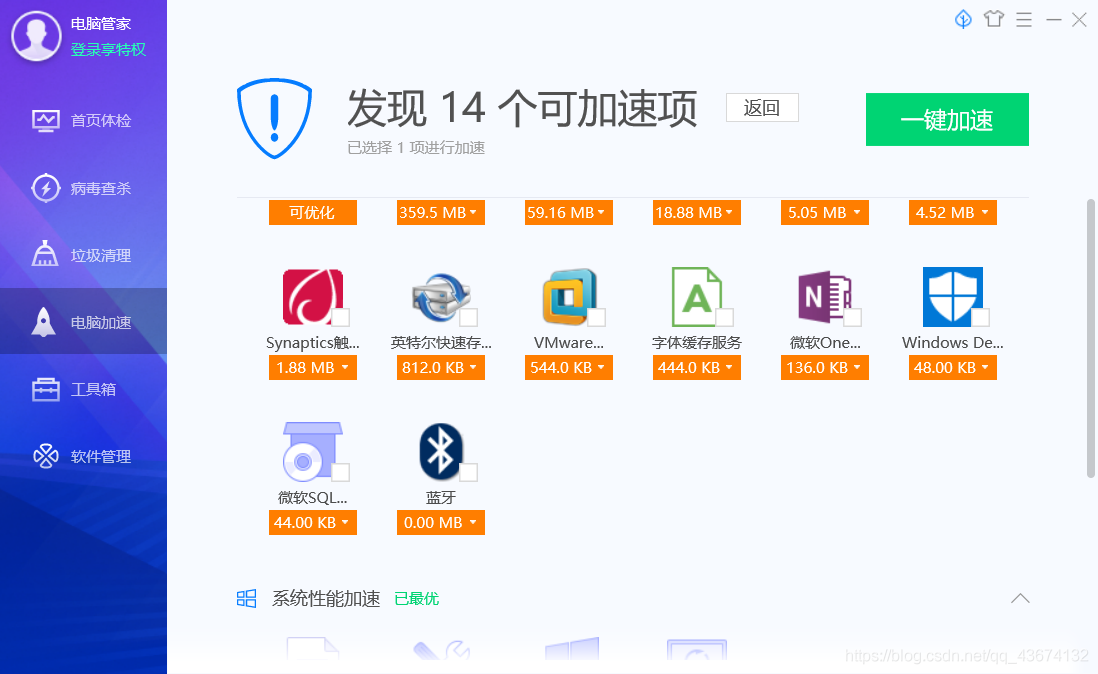This screenshot has height=674, width=1098.
Task: Click the blue leaf icon in title bar
Action: pos(964,19)
